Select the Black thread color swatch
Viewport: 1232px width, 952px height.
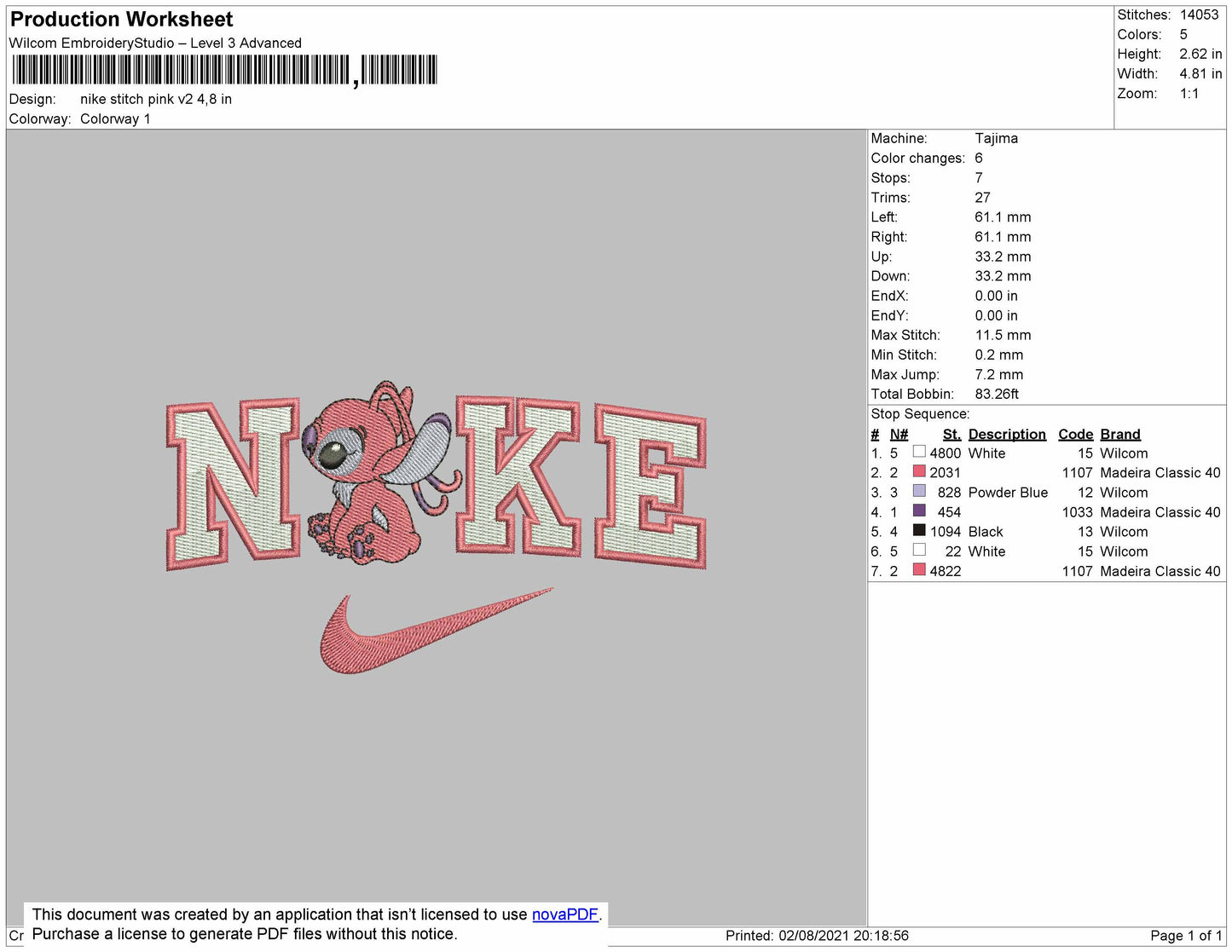point(919,530)
